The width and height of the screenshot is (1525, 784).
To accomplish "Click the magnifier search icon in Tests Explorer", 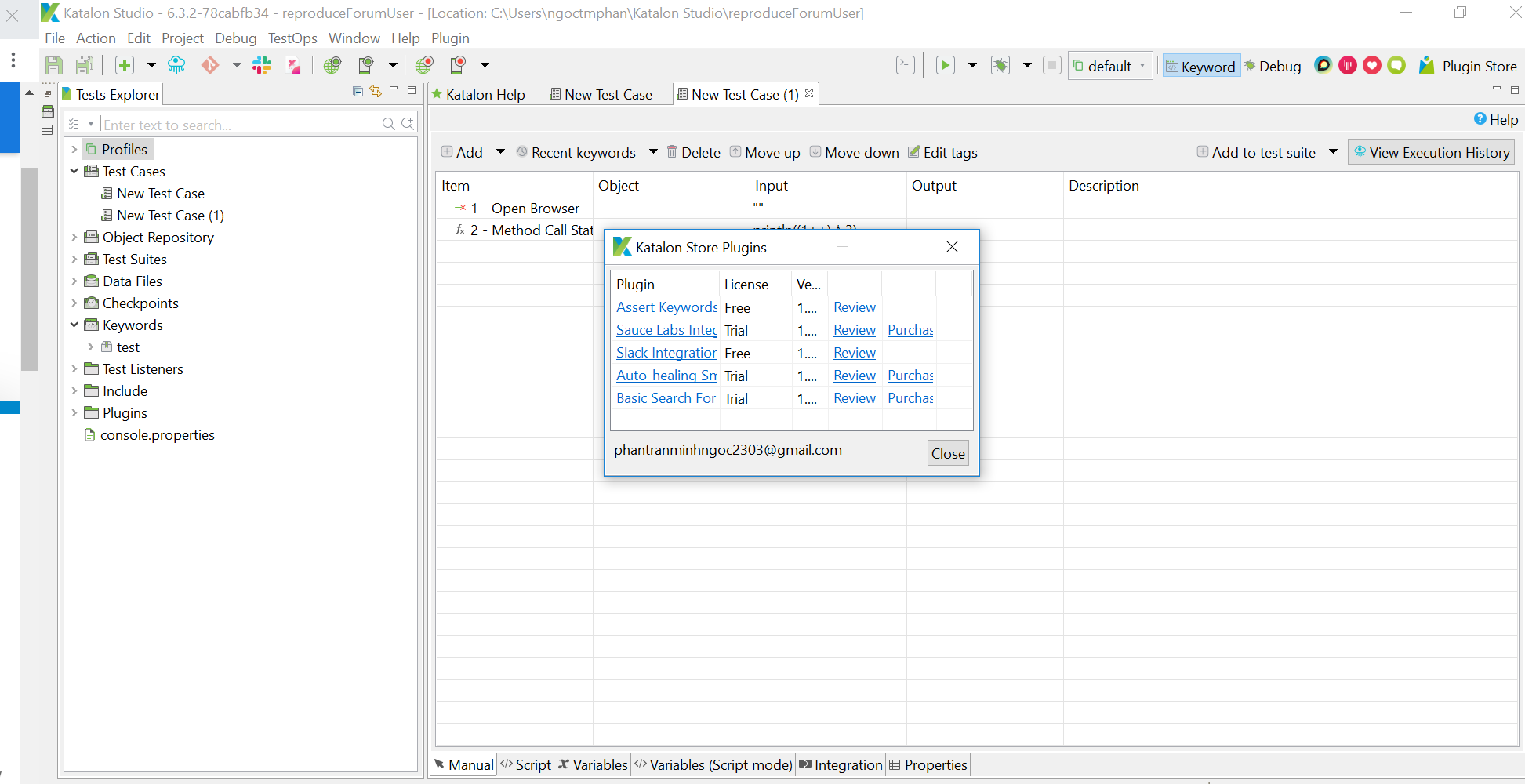I will (x=389, y=123).
